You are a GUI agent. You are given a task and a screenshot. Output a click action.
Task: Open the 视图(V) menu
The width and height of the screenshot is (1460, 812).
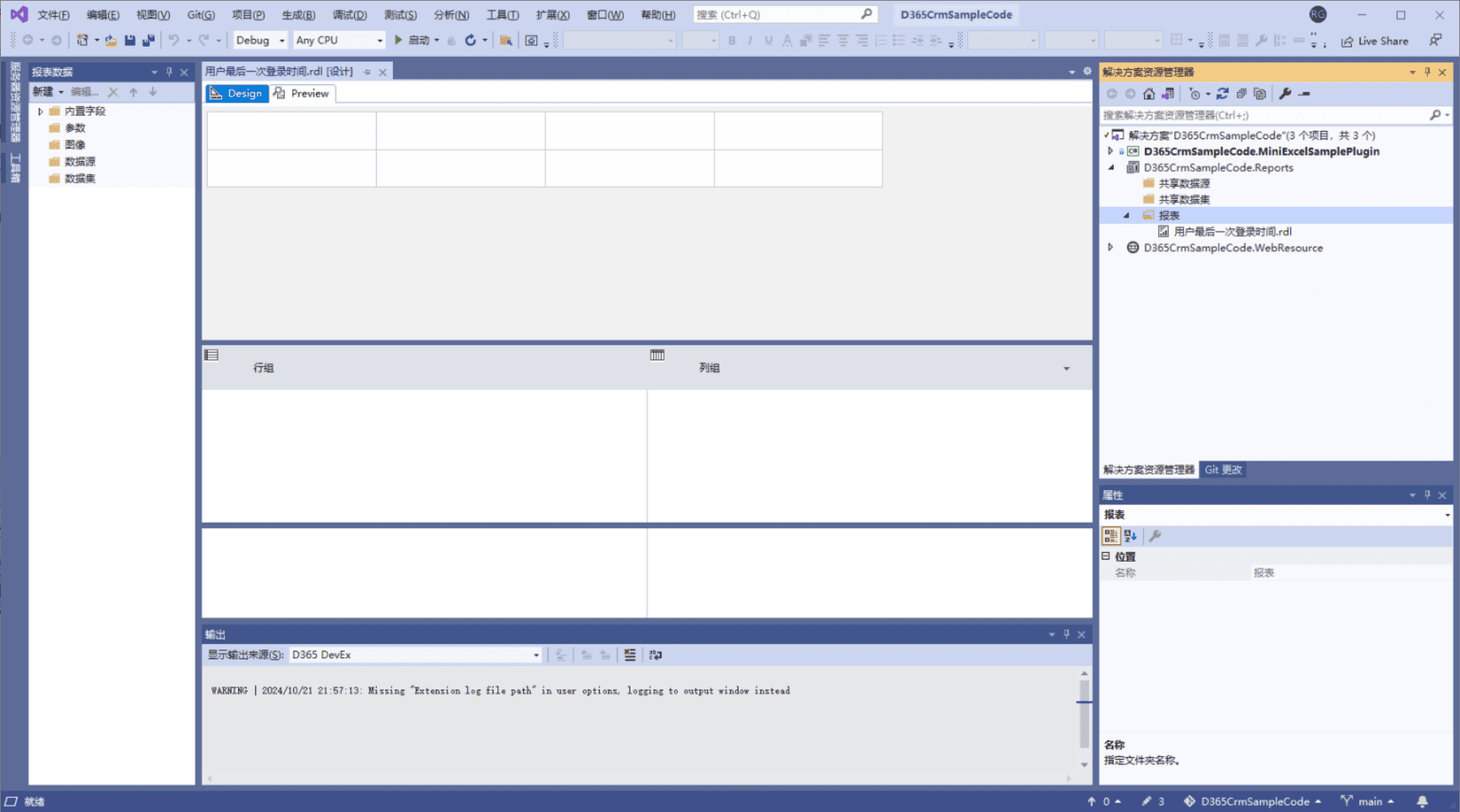[x=153, y=15]
